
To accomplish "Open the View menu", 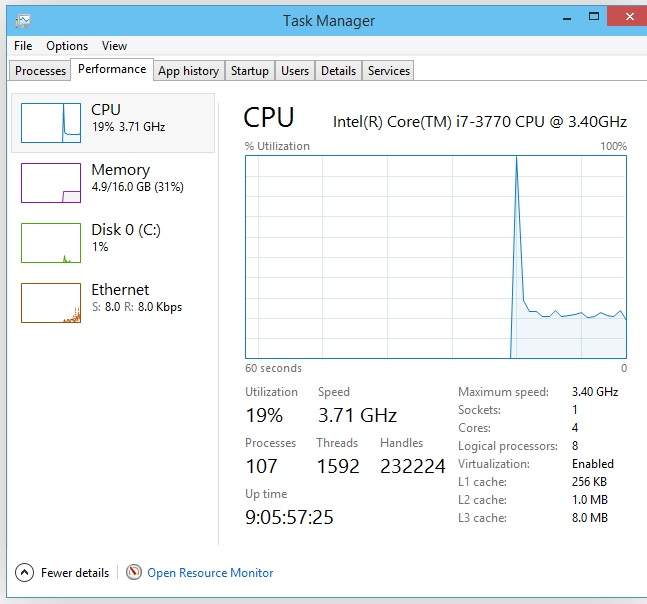I will point(114,46).
